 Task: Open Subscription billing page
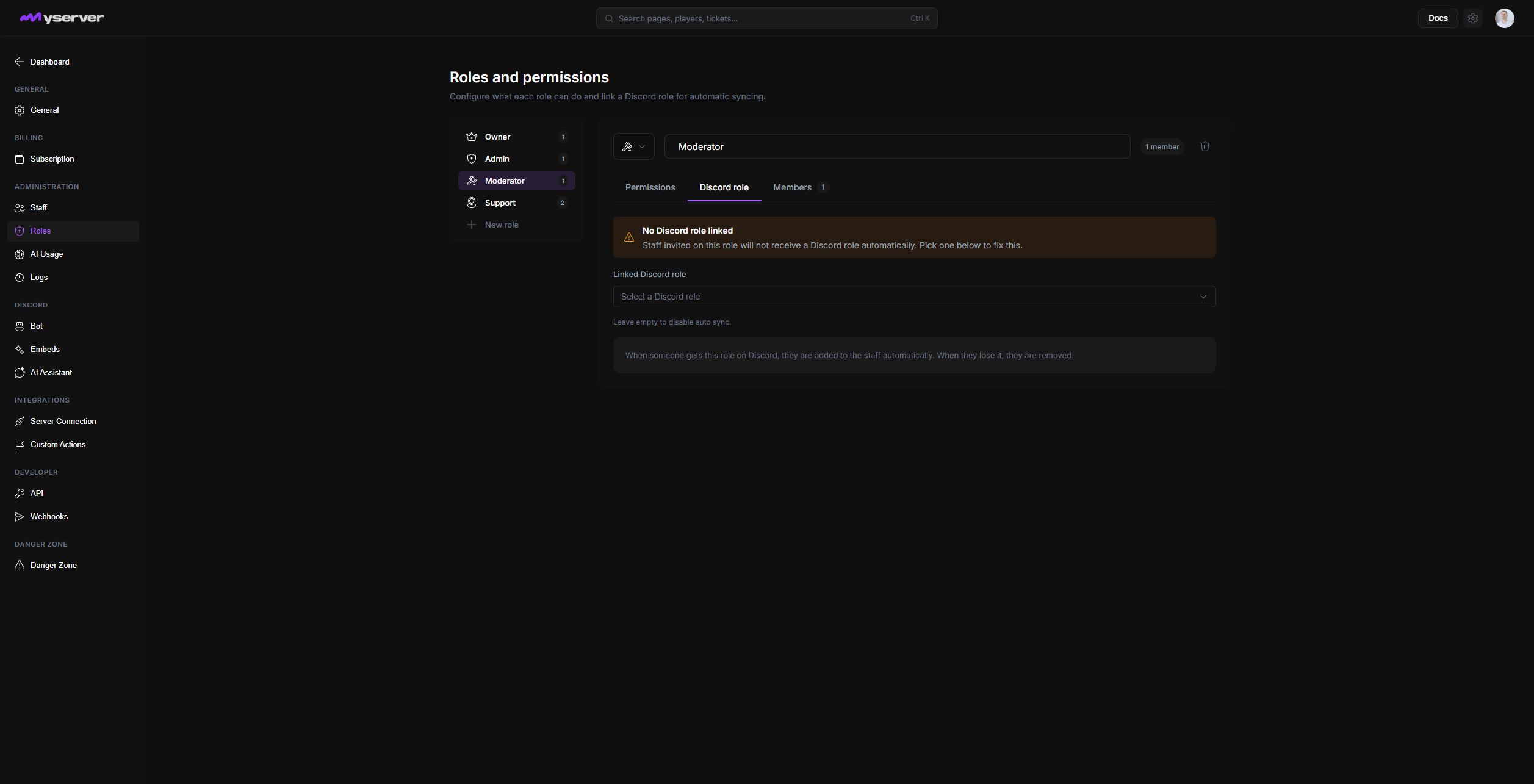[x=73, y=159]
